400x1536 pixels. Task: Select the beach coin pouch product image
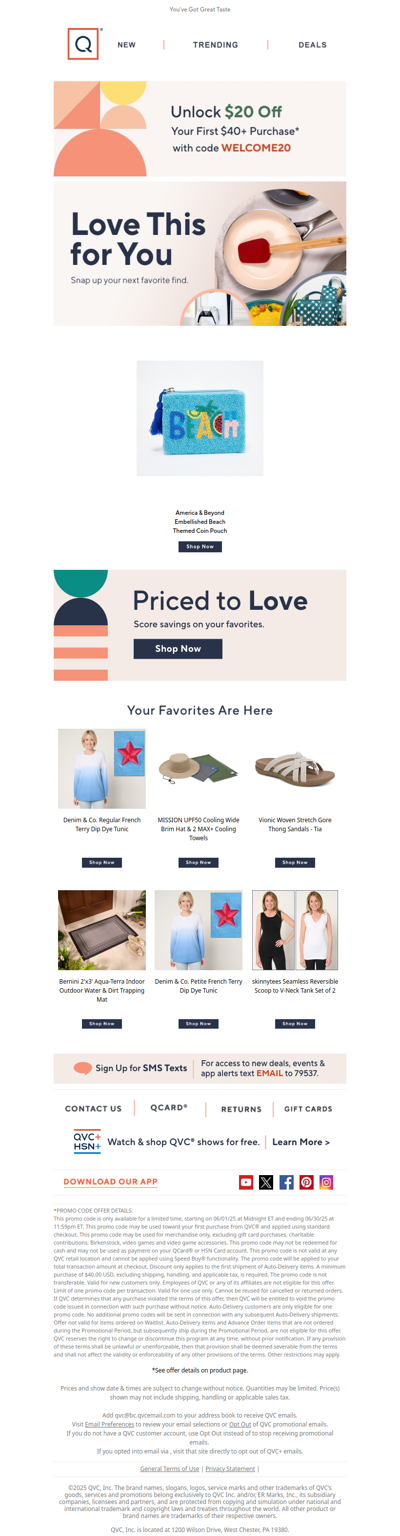point(200,418)
